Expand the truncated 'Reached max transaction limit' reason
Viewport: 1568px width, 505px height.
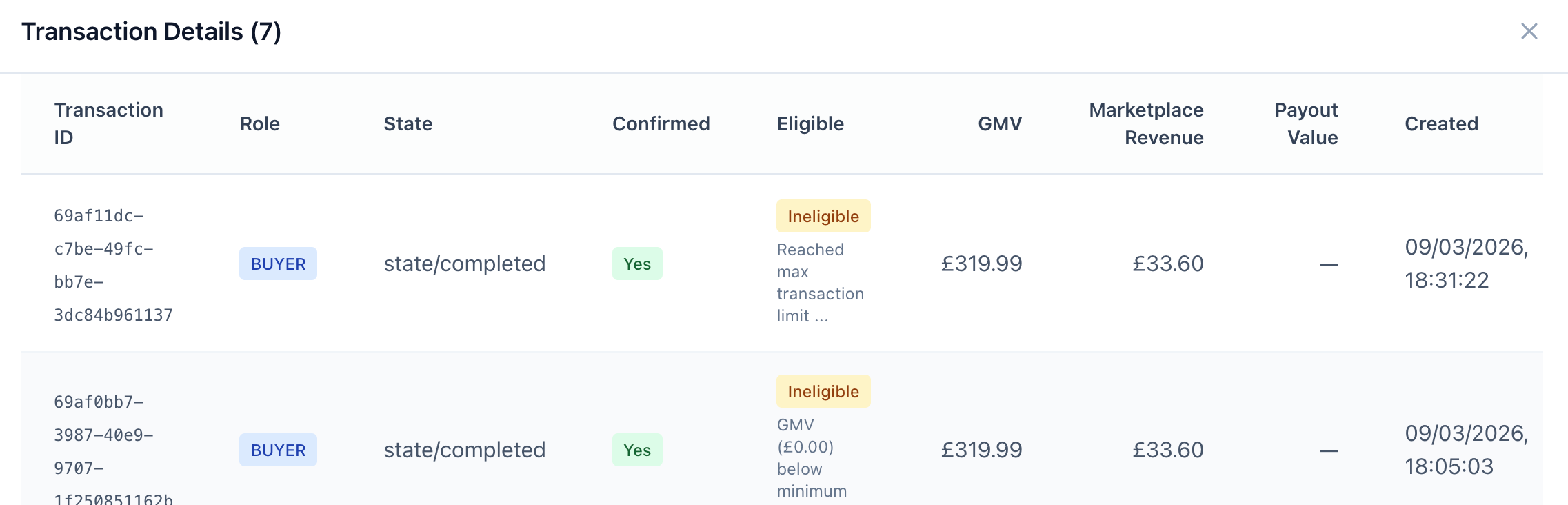point(820,283)
